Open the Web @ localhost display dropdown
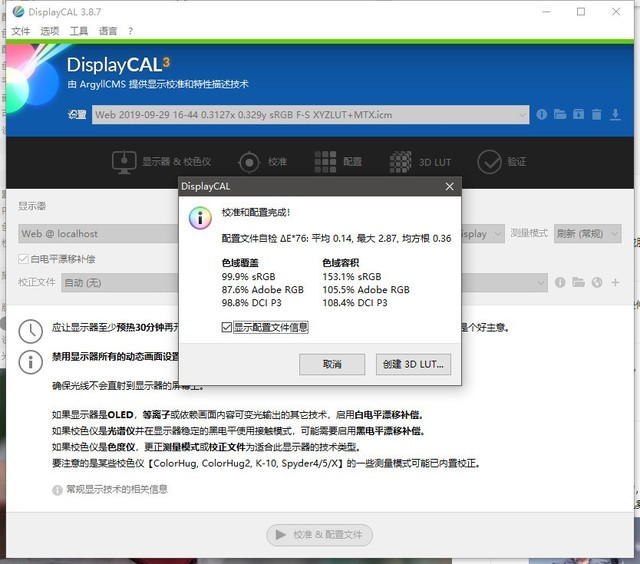 [x=98, y=234]
